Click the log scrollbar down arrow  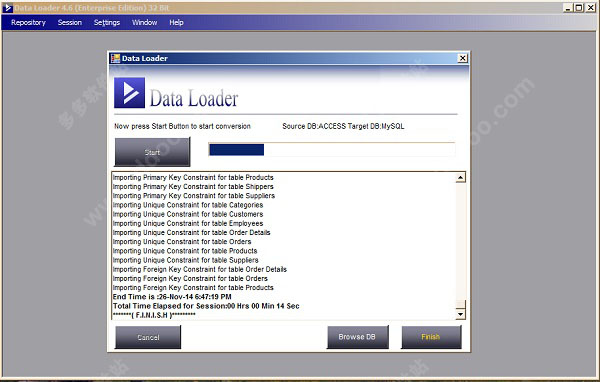point(460,314)
